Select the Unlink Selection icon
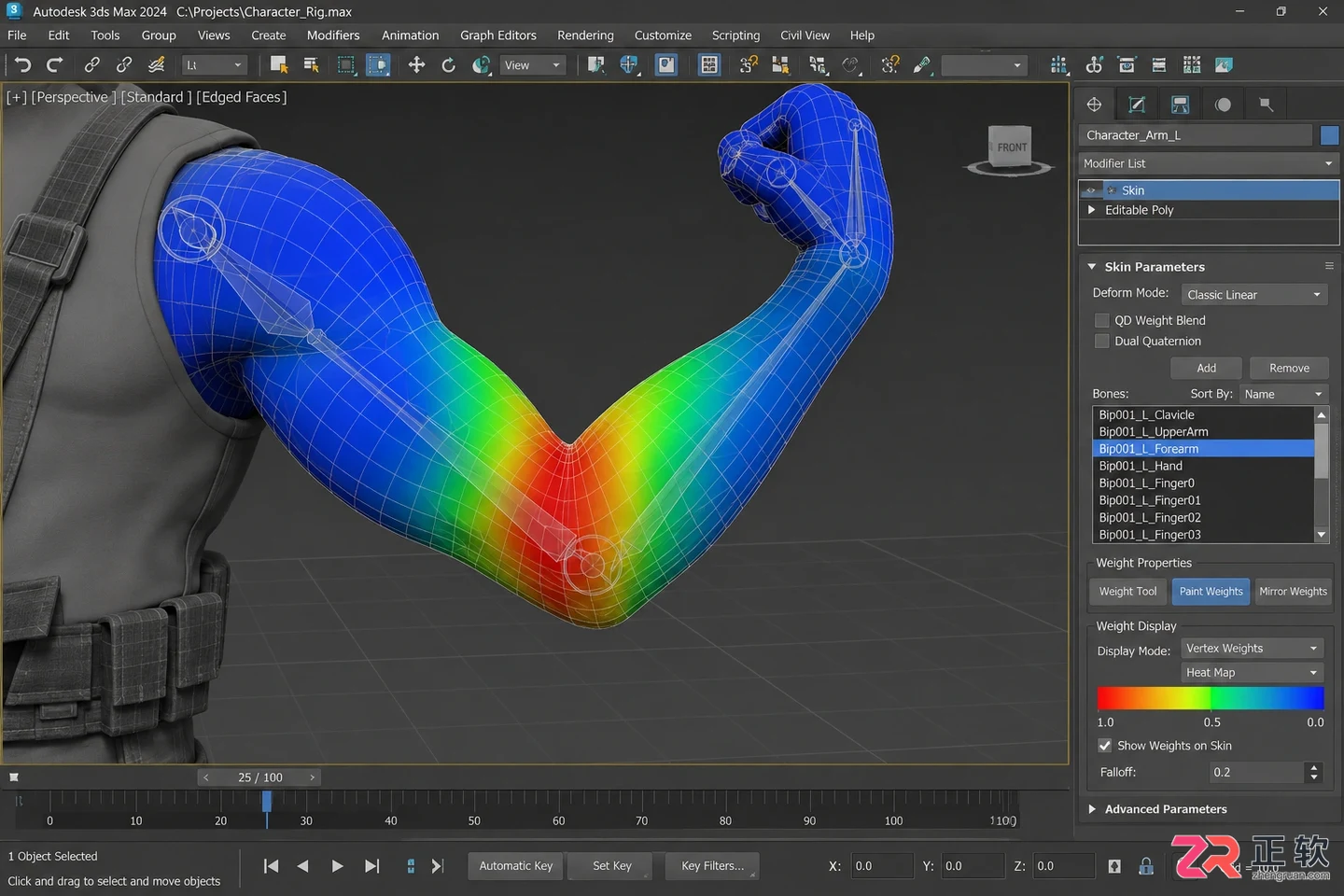This screenshot has height=896, width=1344. tap(124, 64)
